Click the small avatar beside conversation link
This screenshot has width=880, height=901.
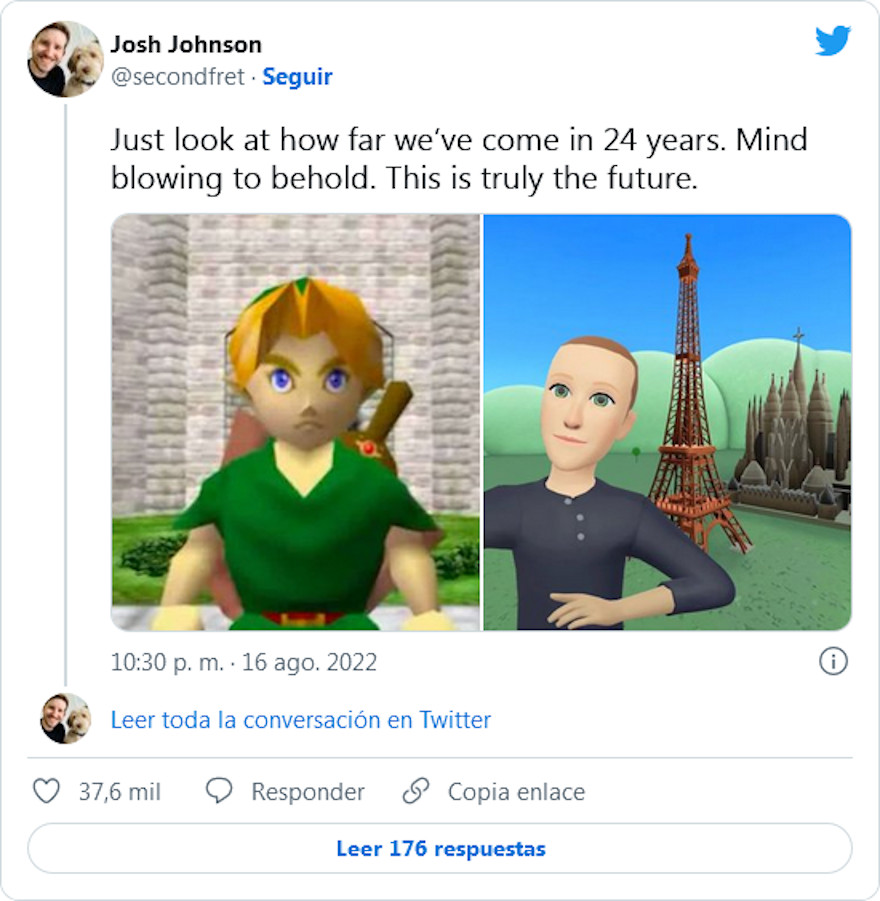pyautogui.click(x=65, y=719)
